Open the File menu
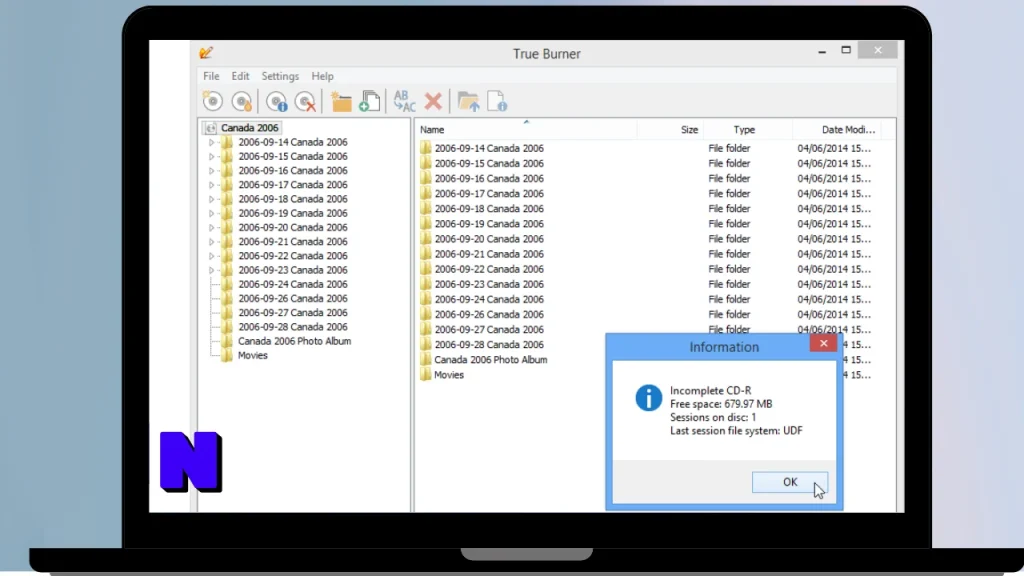This screenshot has height=576, width=1024. tap(211, 76)
